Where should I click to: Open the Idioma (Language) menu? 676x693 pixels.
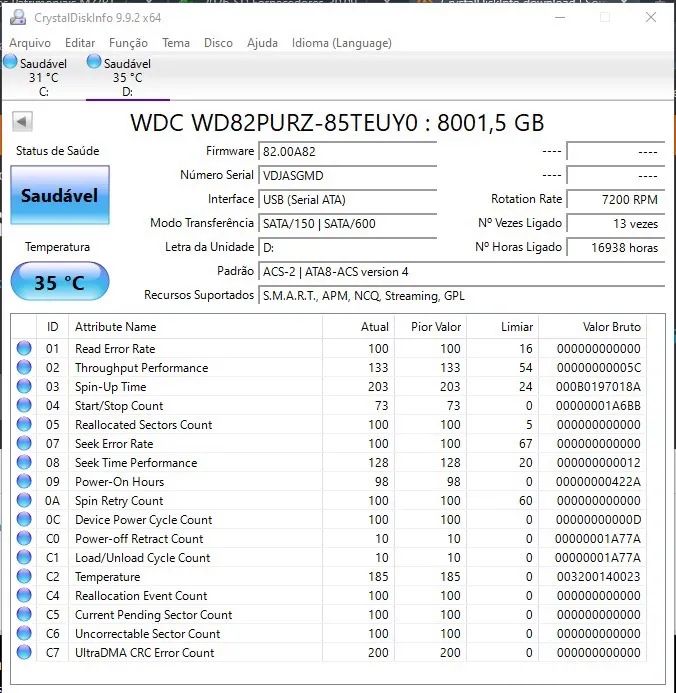[x=342, y=43]
